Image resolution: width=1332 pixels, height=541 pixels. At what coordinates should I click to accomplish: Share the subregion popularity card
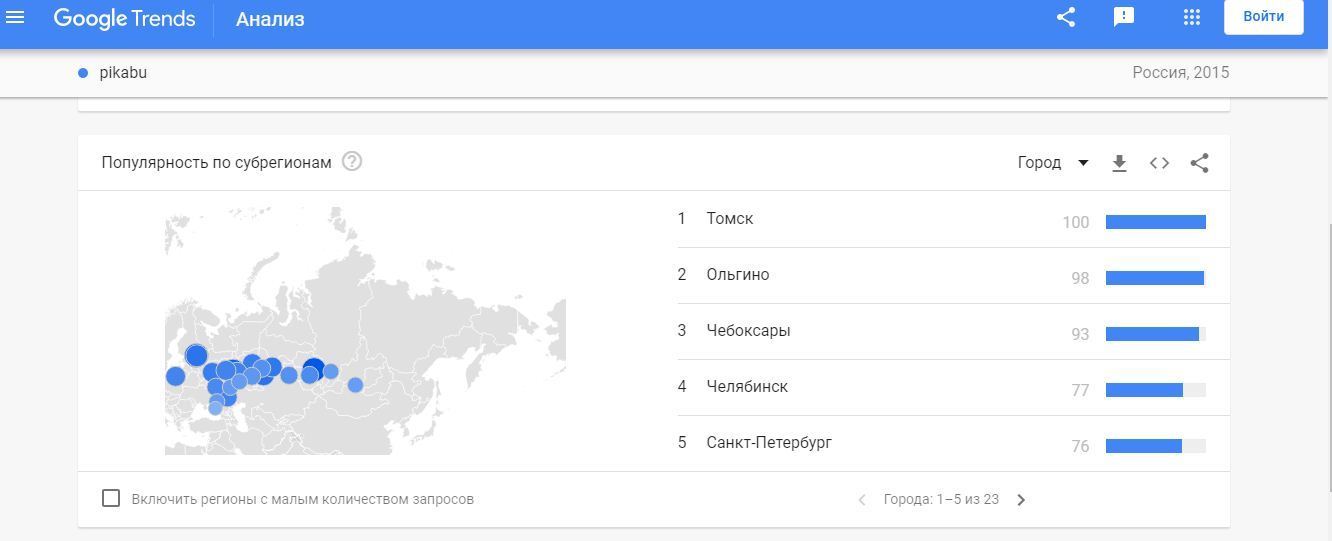1200,163
